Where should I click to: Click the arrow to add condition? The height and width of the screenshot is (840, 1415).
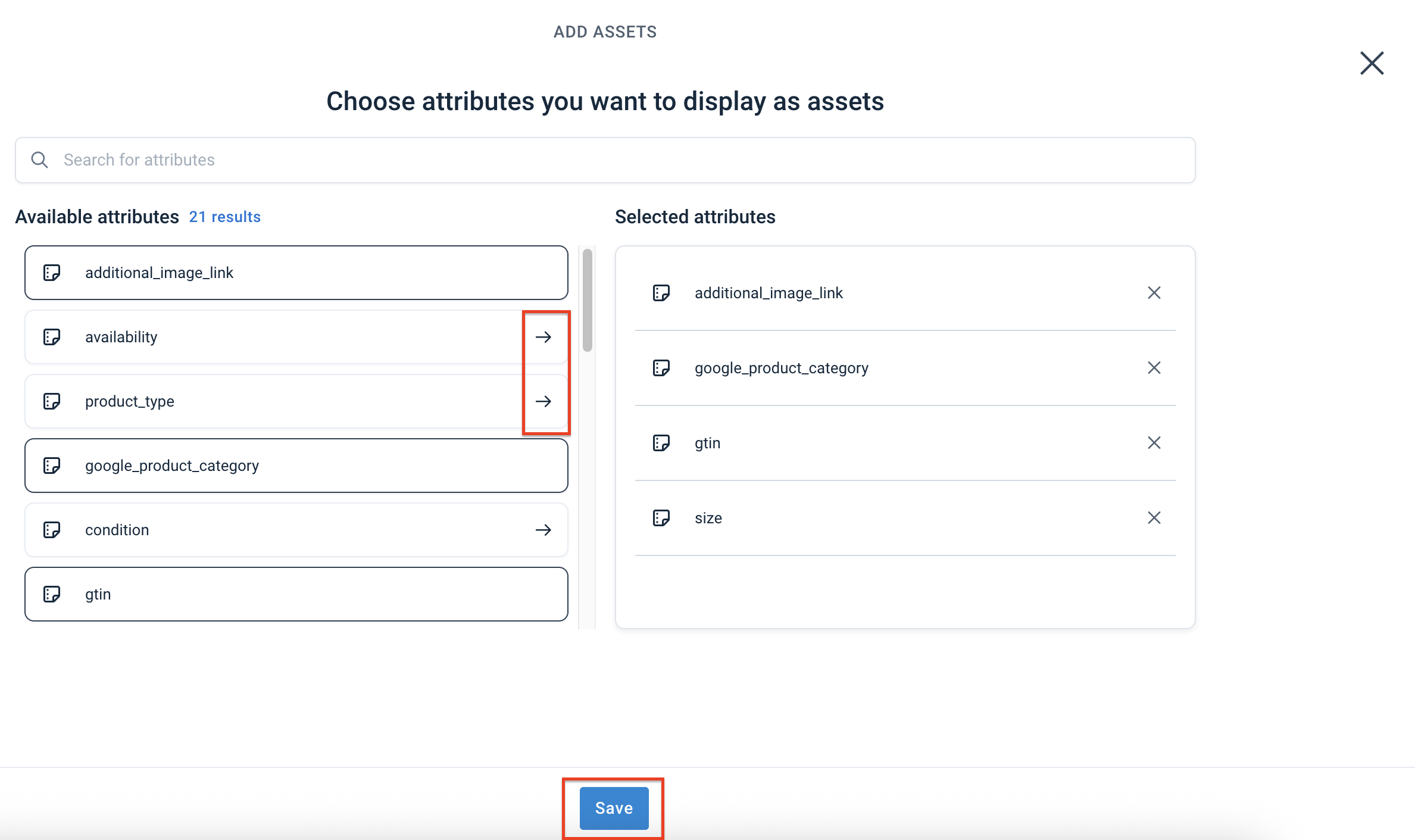(544, 530)
